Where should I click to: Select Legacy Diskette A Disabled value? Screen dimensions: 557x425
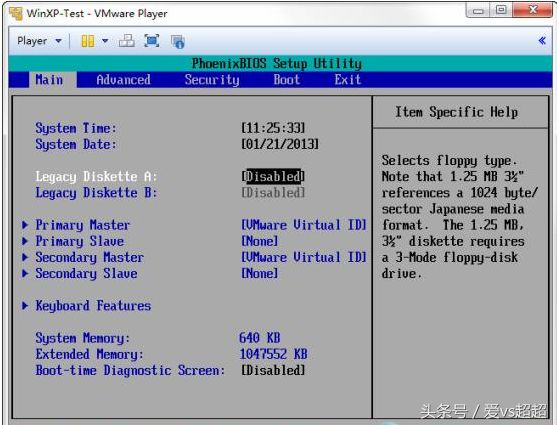pyautogui.click(x=273, y=176)
